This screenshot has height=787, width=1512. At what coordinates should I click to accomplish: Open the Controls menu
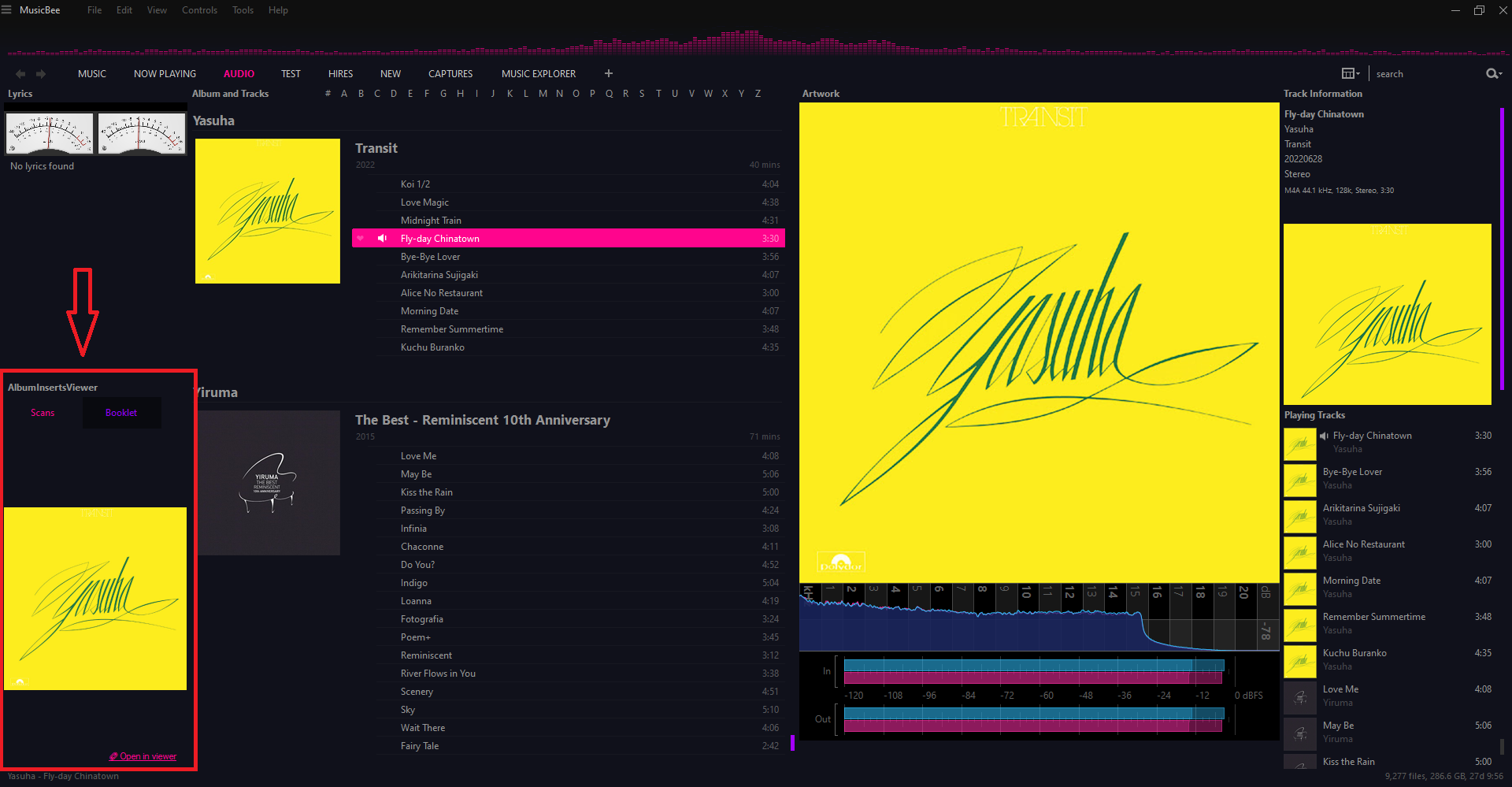pos(199,10)
